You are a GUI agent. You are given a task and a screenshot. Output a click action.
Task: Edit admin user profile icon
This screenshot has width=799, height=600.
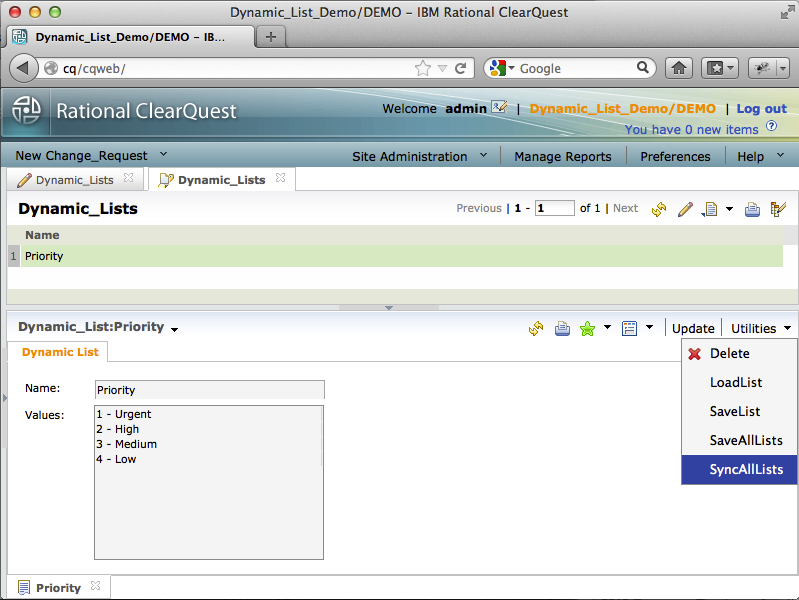(x=499, y=107)
